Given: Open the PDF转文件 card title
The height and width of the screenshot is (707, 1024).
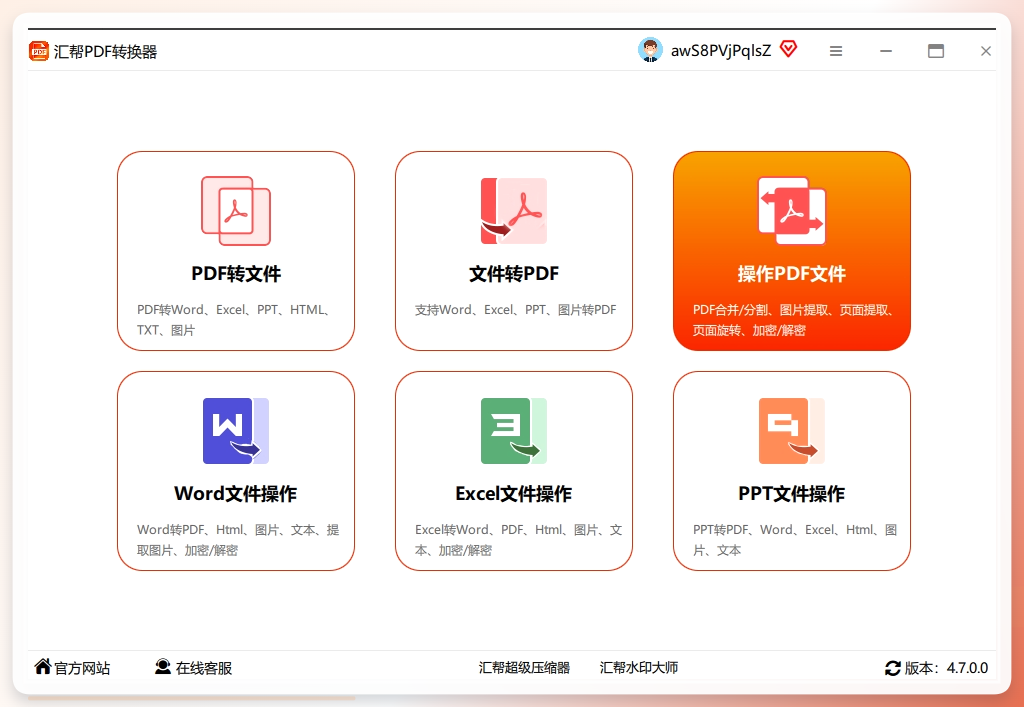Looking at the screenshot, I should click(236, 274).
